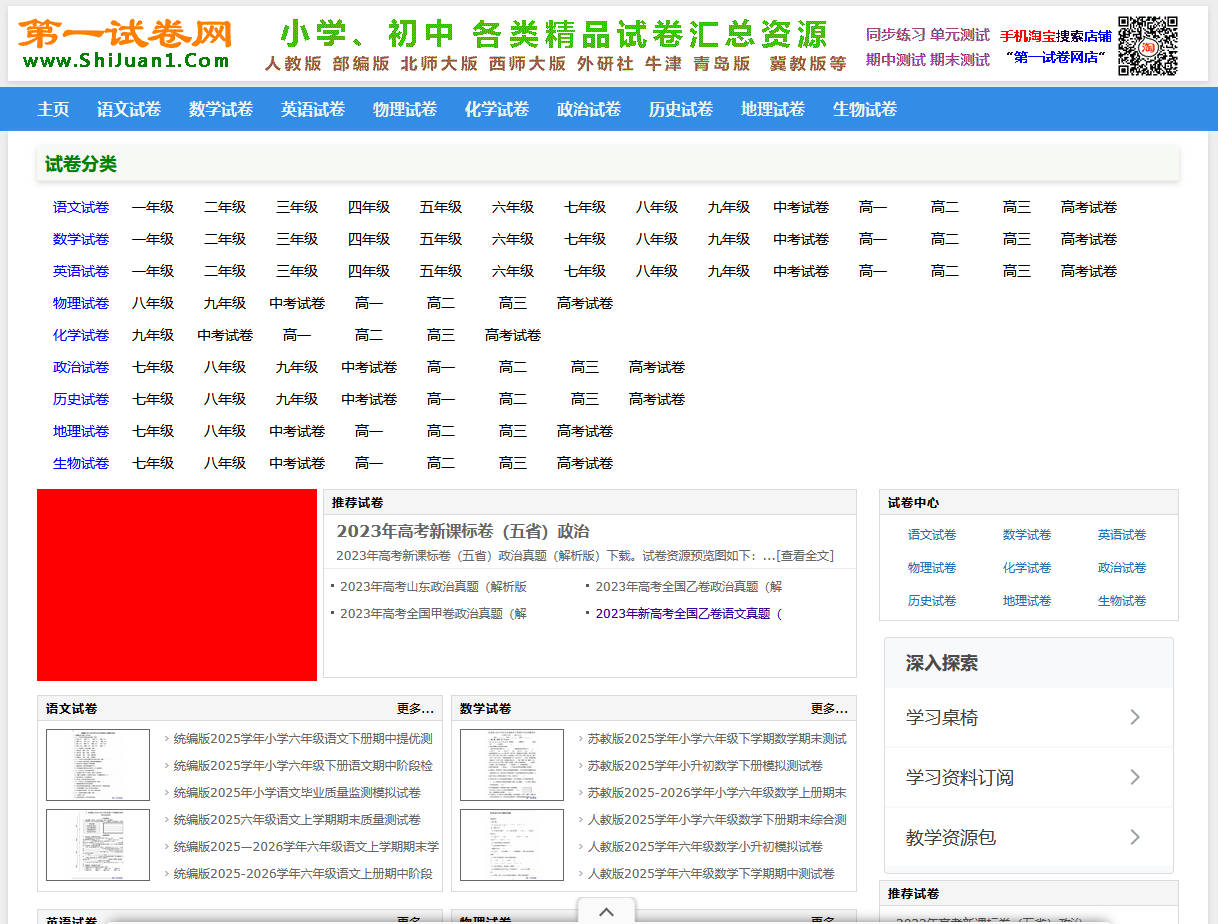Image resolution: width=1218 pixels, height=924 pixels.
Task: Open 中考试卷 in the 物理试卷 row
Action: click(297, 302)
